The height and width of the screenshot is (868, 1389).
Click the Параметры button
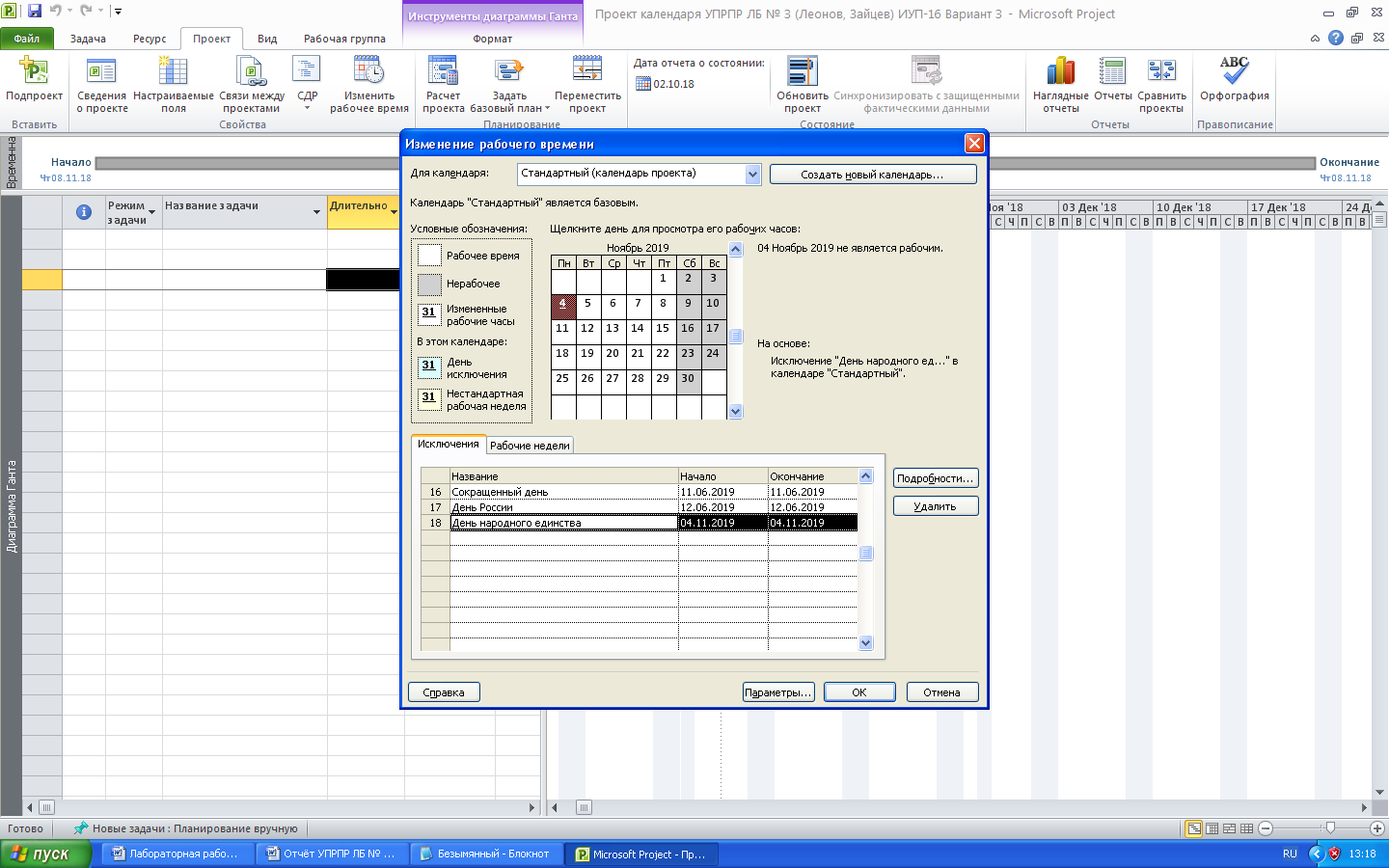pyautogui.click(x=778, y=692)
